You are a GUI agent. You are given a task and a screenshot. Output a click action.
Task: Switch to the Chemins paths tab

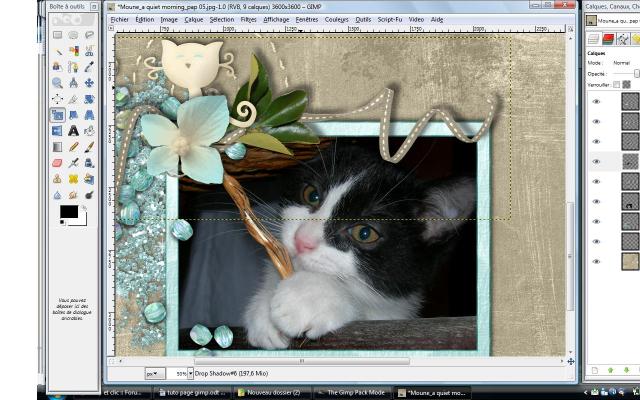tap(622, 39)
